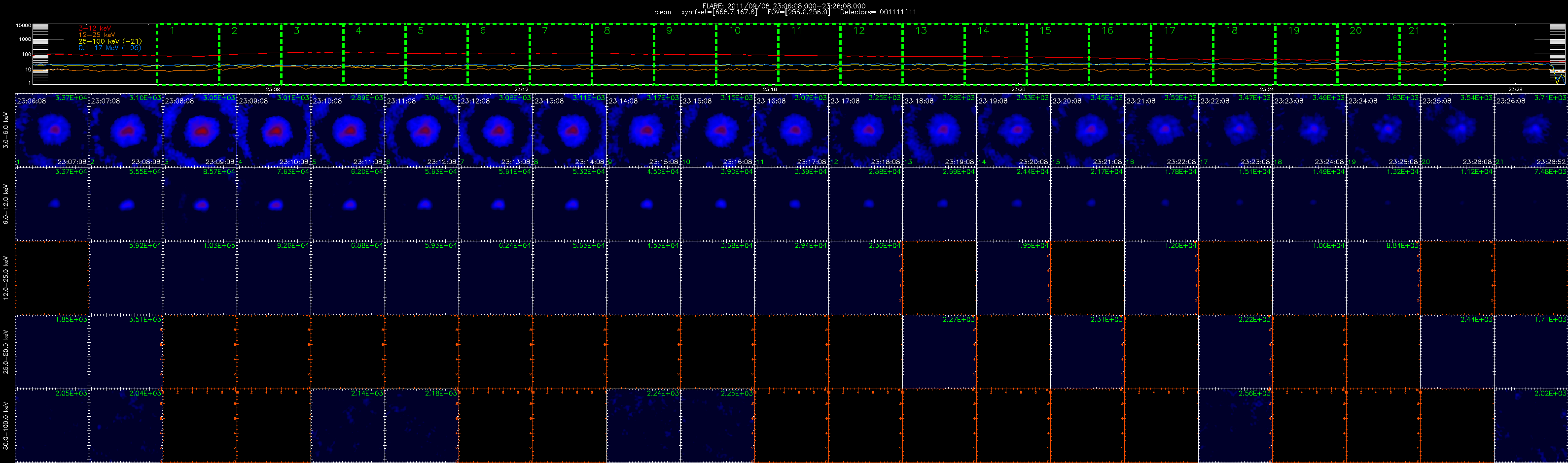Click the 23:20 time axis label
This screenshot has width=1568, height=463.
pyautogui.click(x=1018, y=90)
